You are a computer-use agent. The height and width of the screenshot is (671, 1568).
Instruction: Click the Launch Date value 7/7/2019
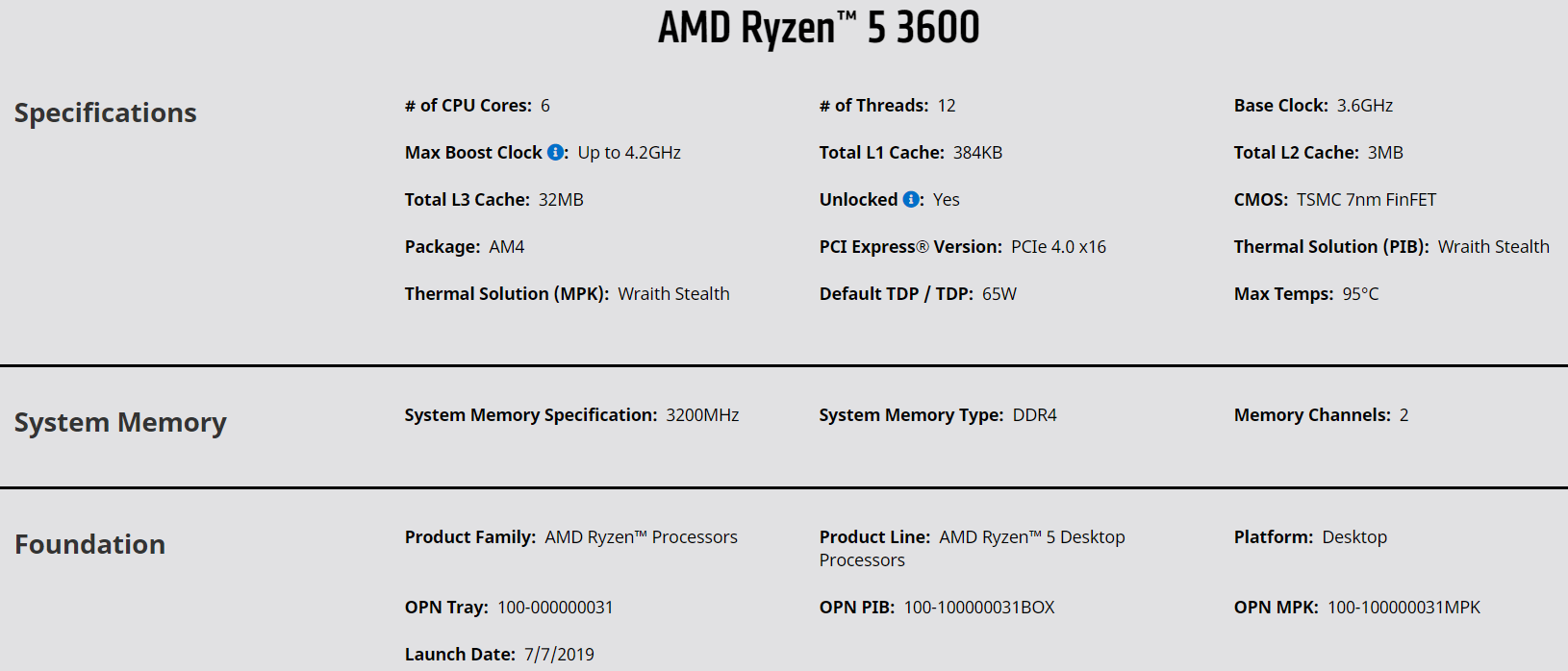pyautogui.click(x=559, y=655)
